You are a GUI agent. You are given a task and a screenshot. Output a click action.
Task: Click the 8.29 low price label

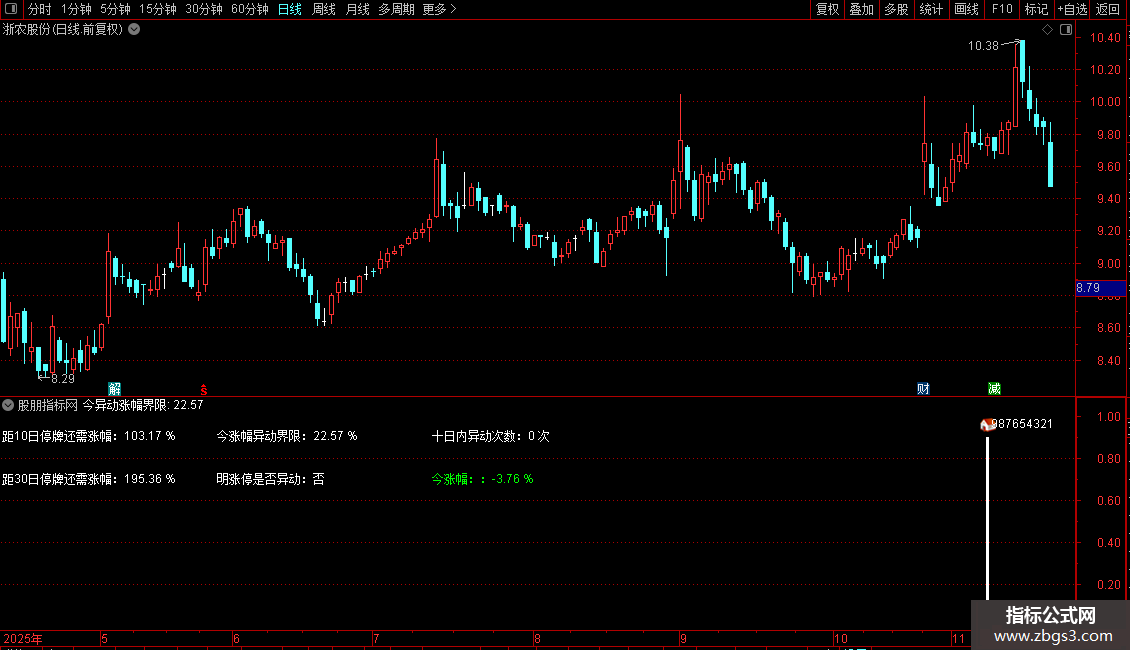(63, 379)
